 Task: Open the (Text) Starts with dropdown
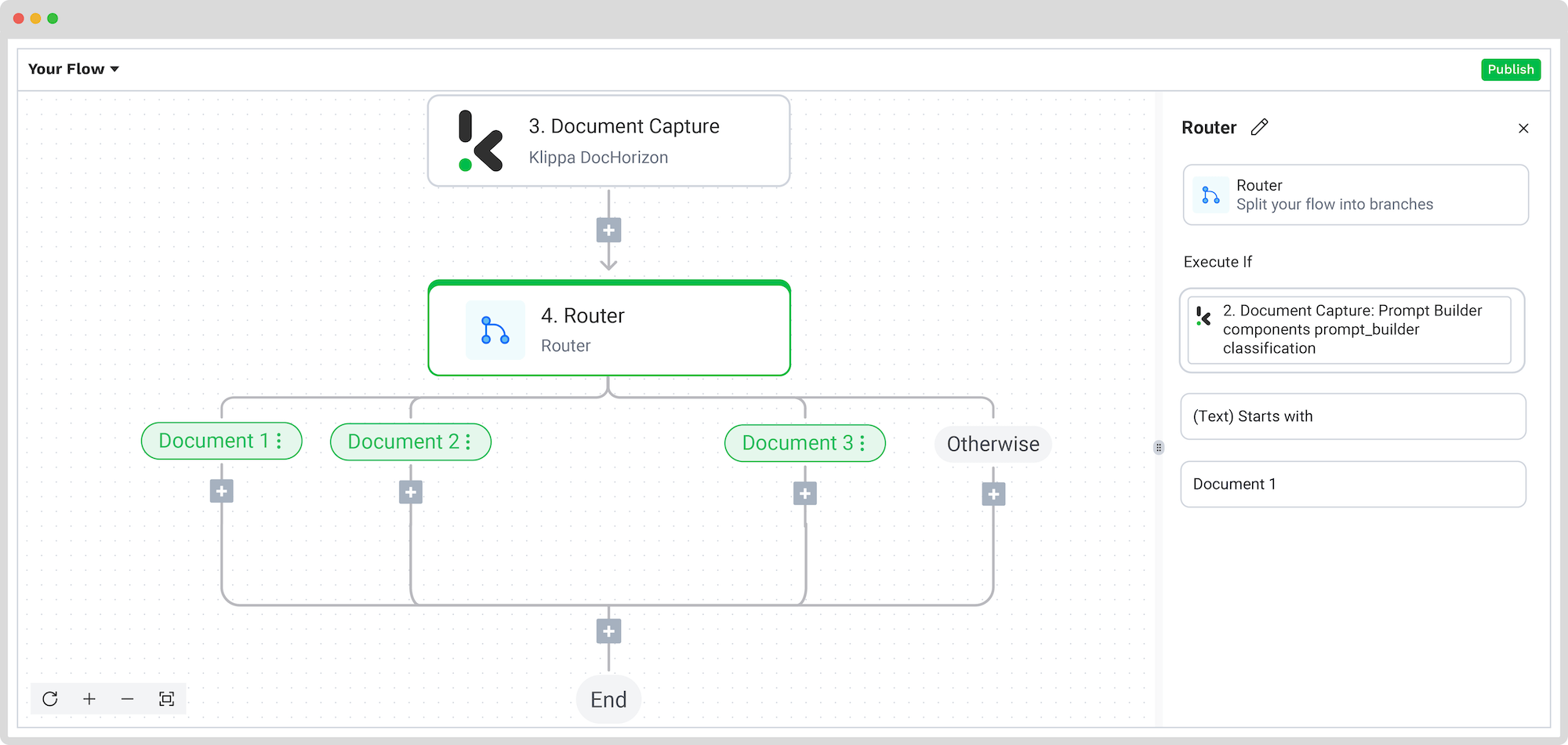pos(1353,416)
